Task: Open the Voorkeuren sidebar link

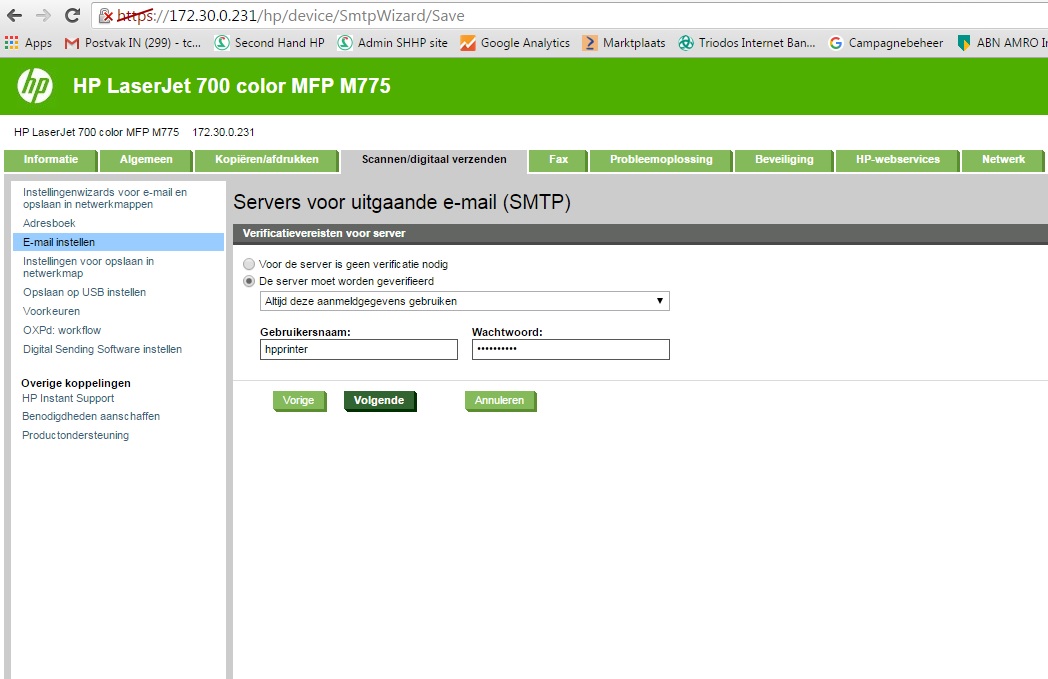Action: [x=51, y=311]
